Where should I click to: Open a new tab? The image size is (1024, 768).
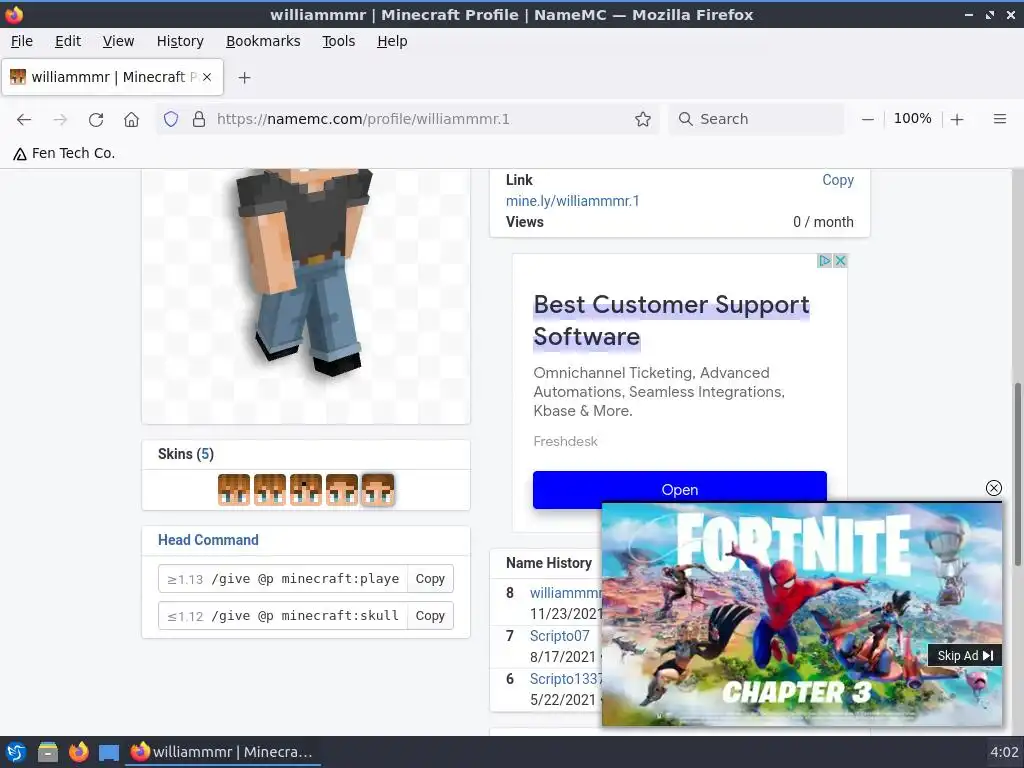pos(244,78)
